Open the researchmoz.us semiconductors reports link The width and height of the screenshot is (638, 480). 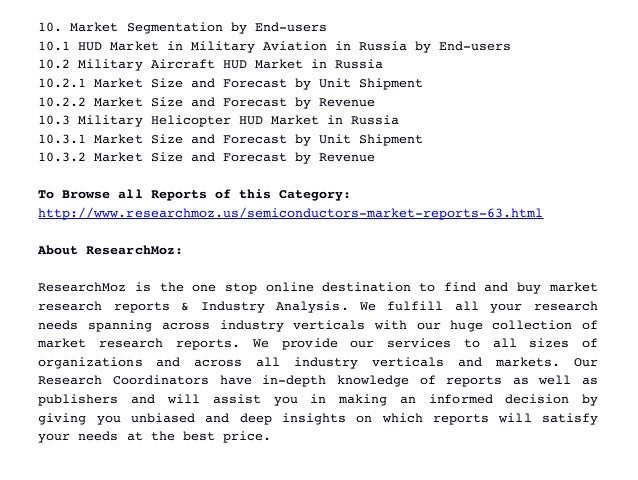291,213
